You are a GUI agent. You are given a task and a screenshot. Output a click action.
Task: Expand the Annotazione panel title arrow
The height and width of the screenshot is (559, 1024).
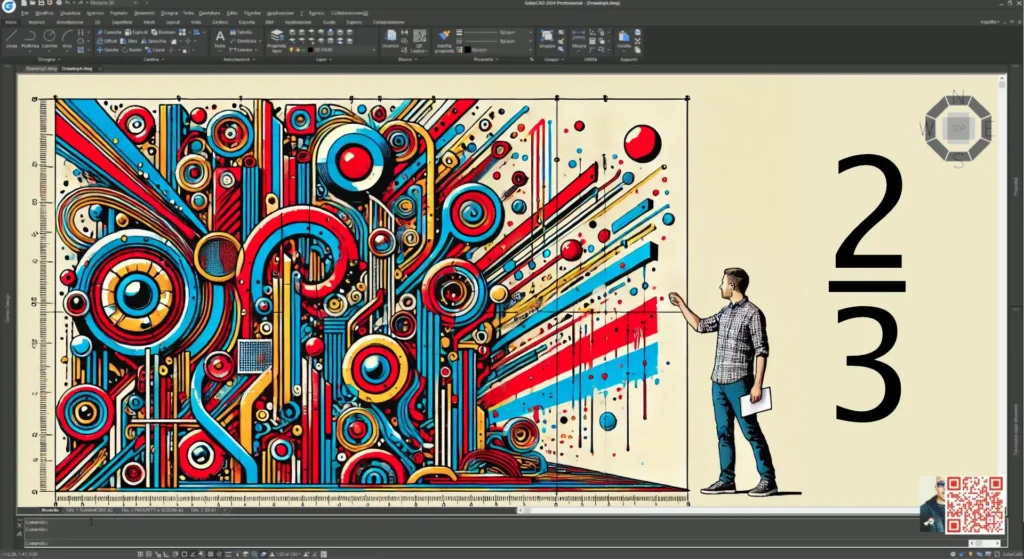click(x=253, y=59)
